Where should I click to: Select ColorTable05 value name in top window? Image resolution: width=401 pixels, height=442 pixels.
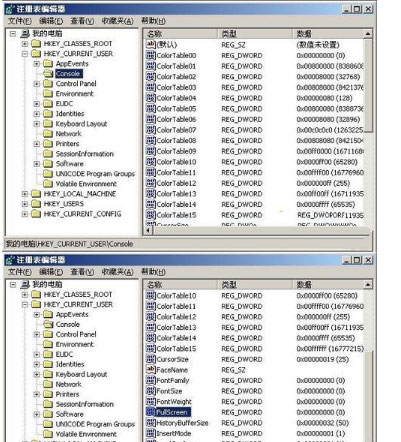click(176, 109)
